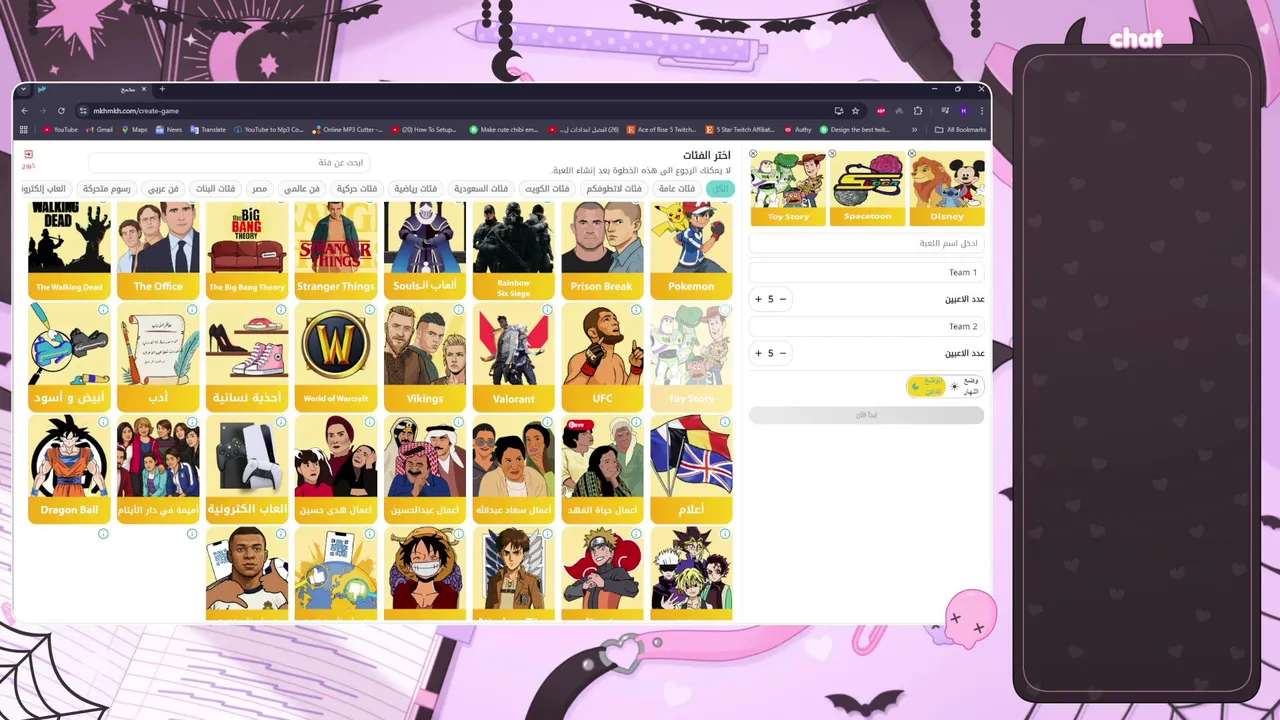Image resolution: width=1280 pixels, height=720 pixels.
Task: Select the الكل category filter
Action: coord(720,188)
